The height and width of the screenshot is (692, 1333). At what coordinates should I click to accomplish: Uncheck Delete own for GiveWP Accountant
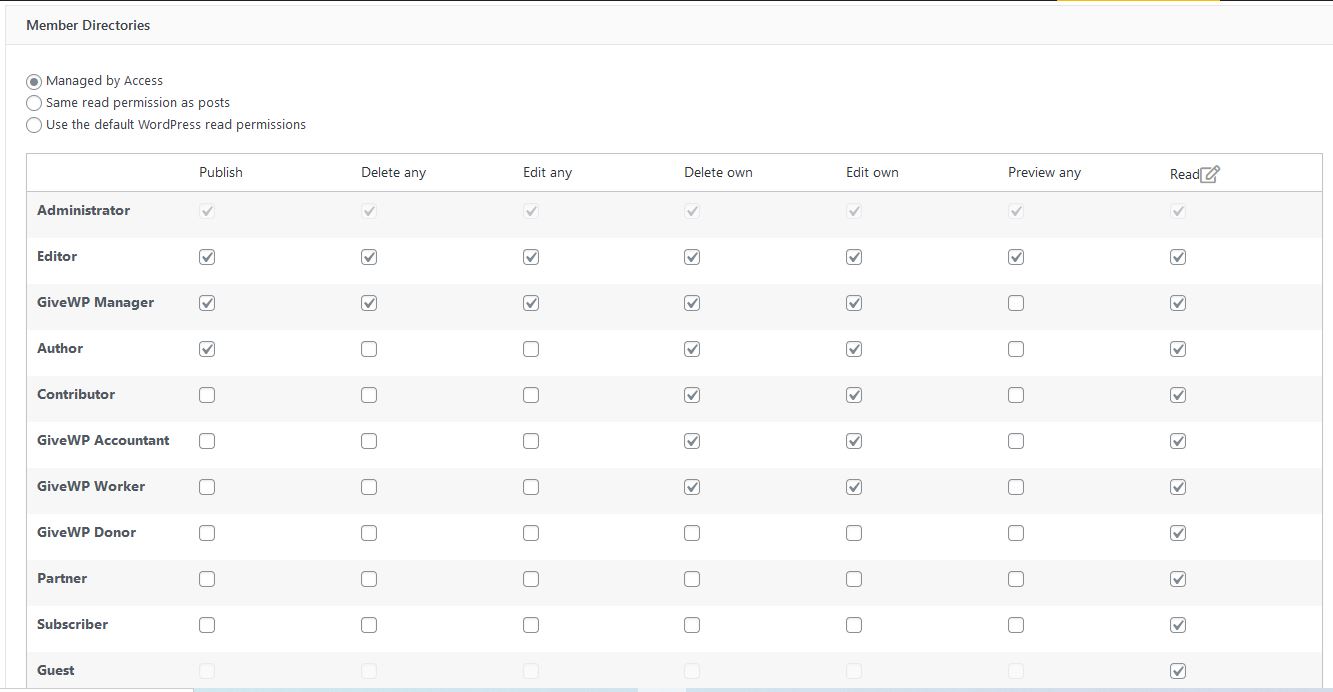point(692,441)
